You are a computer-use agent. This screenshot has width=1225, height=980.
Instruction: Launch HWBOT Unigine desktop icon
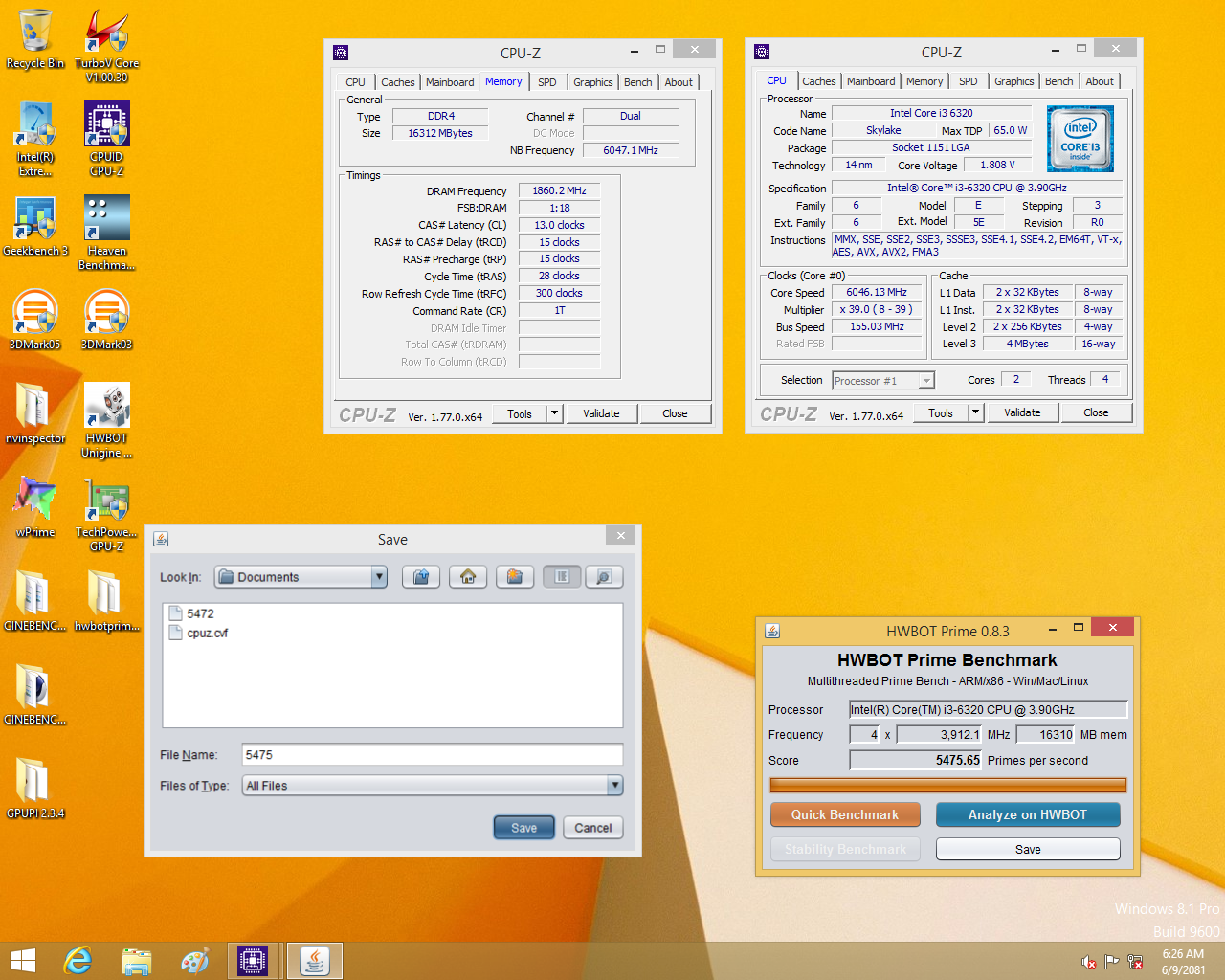tap(106, 420)
